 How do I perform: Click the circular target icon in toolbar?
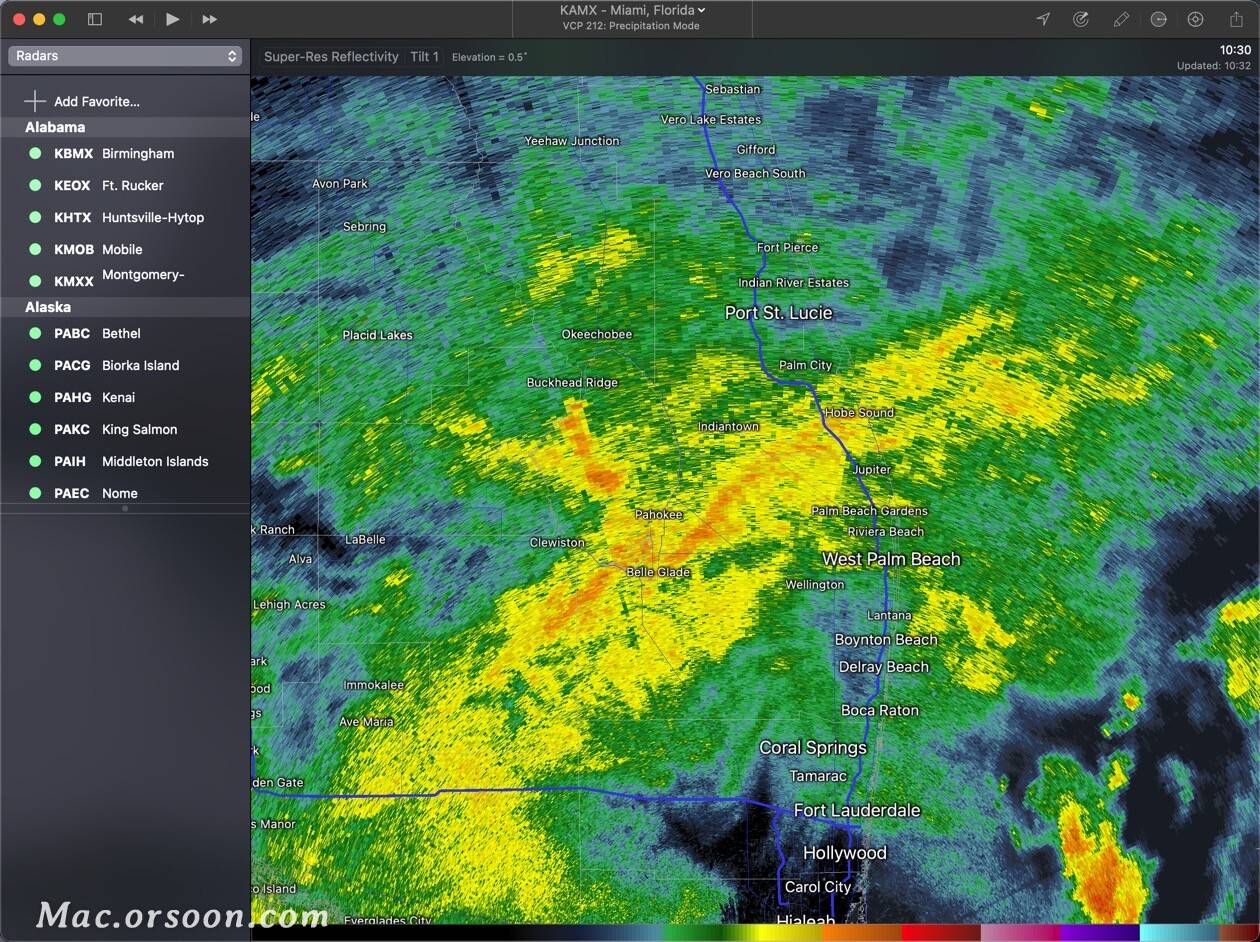tap(1195, 19)
